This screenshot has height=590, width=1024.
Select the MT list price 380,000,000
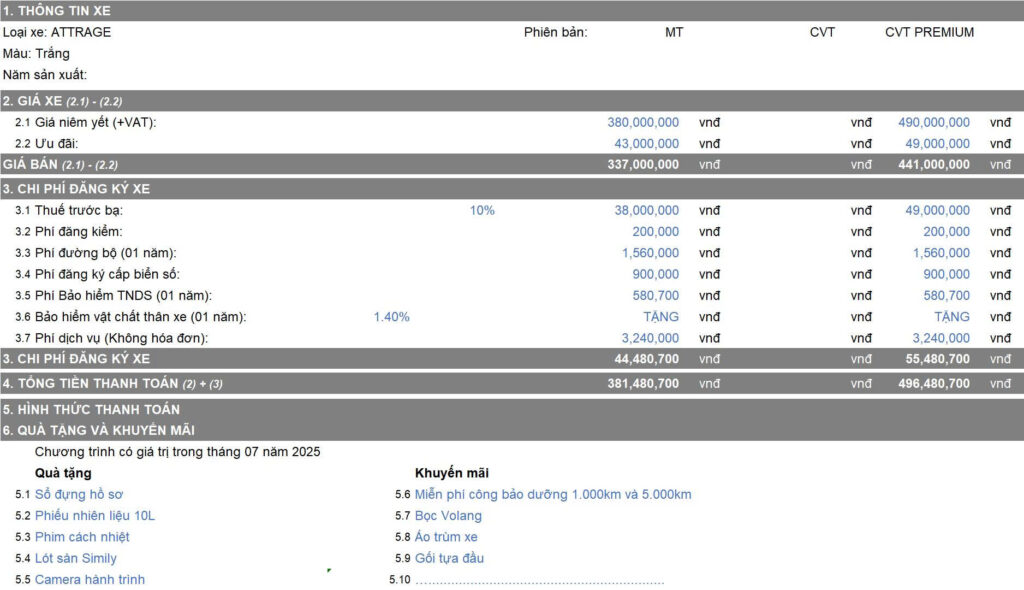click(643, 122)
